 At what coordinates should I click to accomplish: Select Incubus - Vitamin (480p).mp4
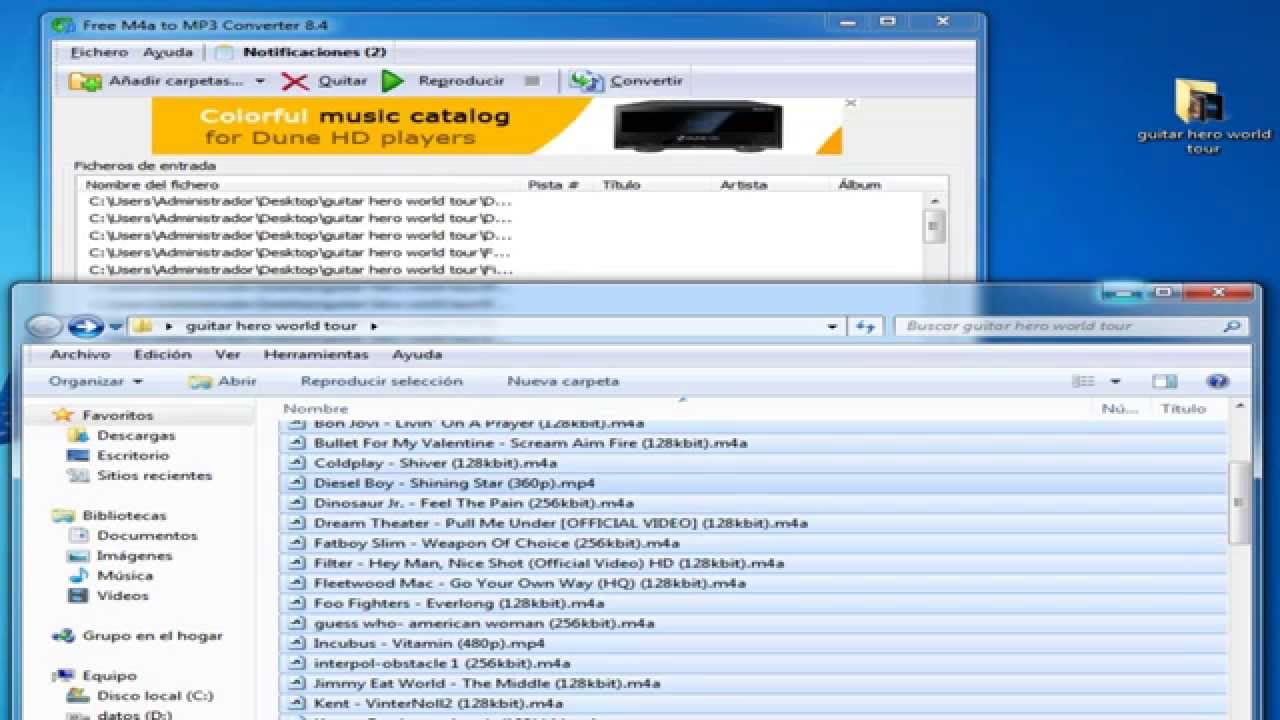tap(429, 643)
